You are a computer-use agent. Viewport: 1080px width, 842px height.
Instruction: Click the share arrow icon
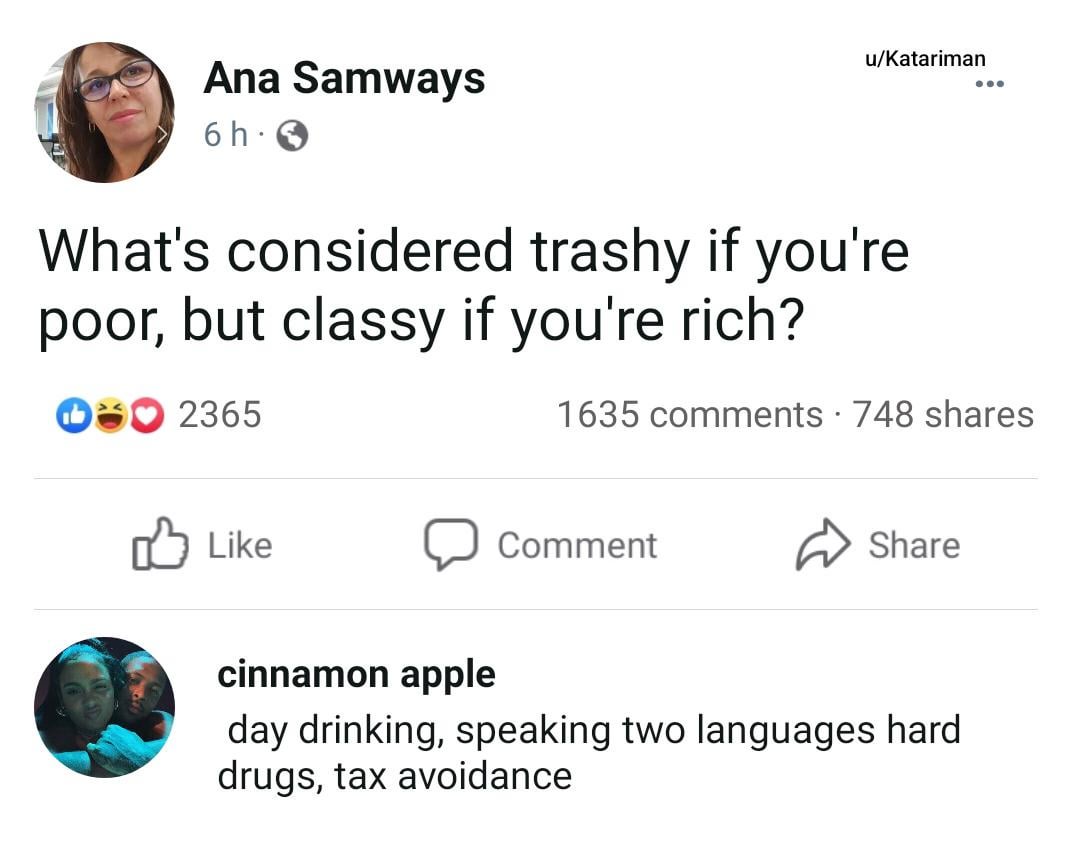(x=822, y=545)
